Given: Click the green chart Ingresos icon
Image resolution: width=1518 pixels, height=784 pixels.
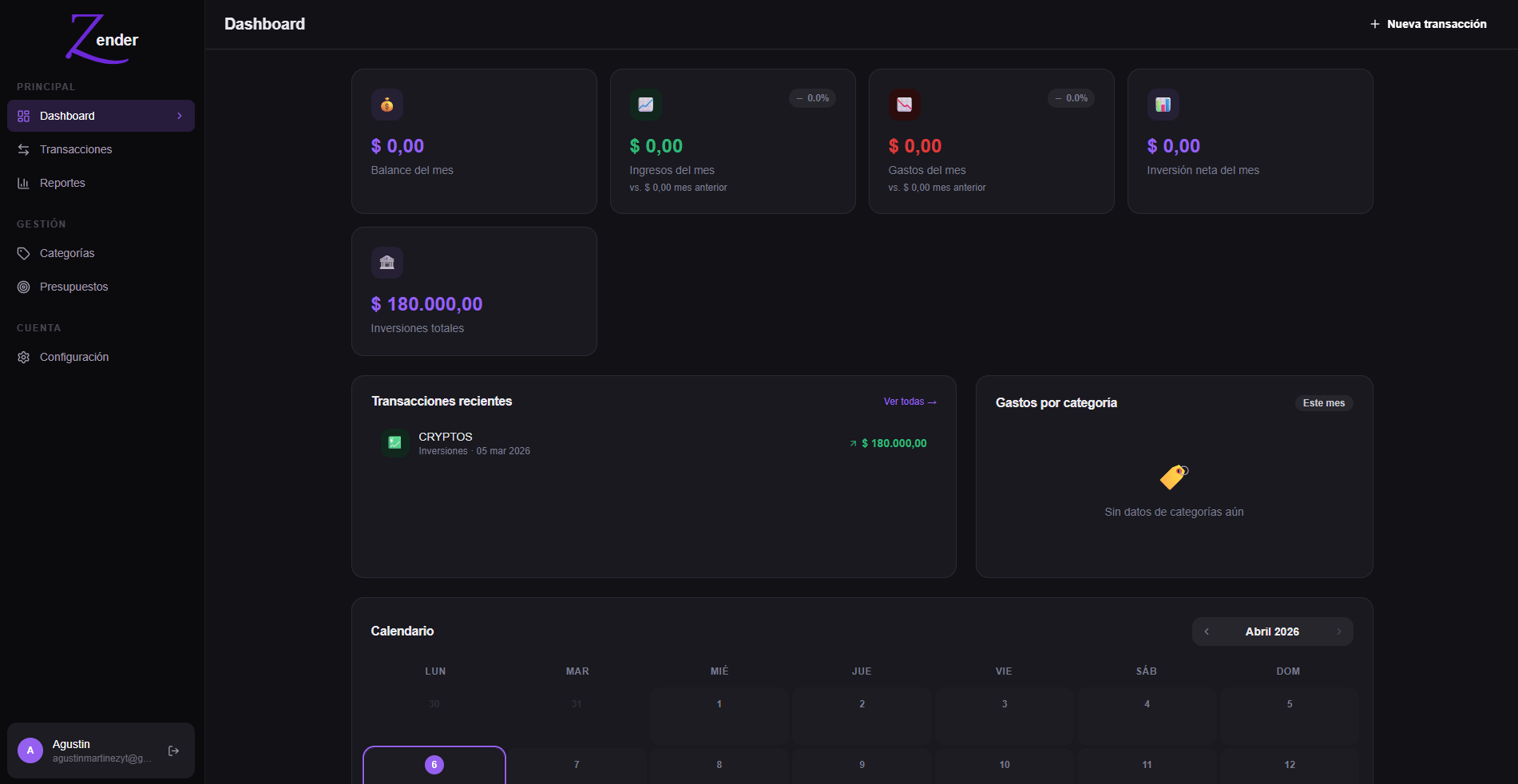Looking at the screenshot, I should 645,105.
